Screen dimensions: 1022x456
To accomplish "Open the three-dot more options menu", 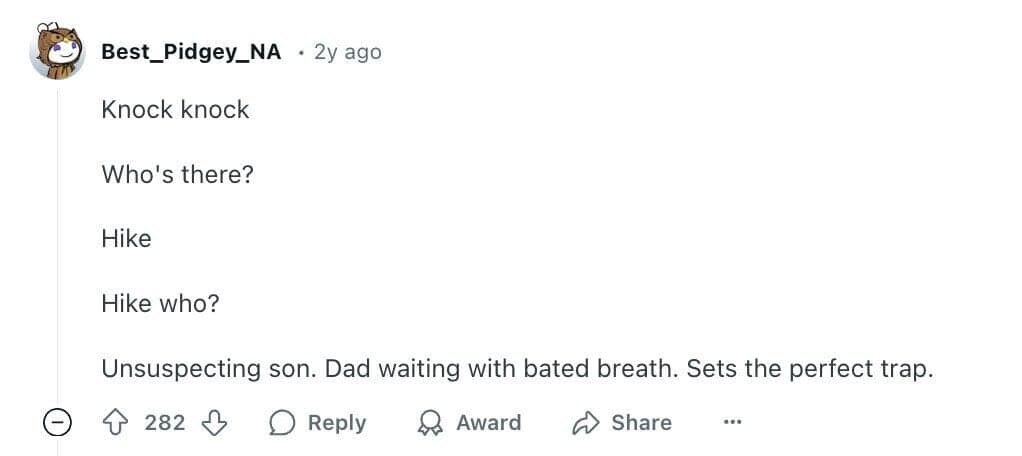I will pyautogui.click(x=732, y=423).
